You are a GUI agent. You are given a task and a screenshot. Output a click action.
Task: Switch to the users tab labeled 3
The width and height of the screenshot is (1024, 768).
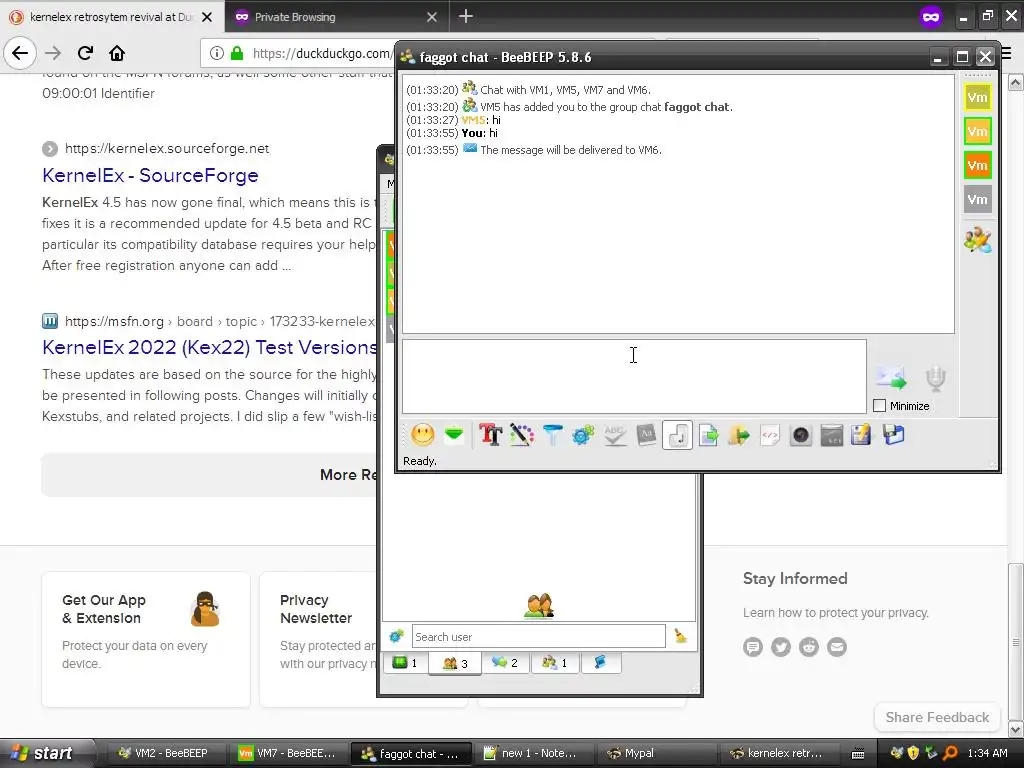[x=455, y=664]
